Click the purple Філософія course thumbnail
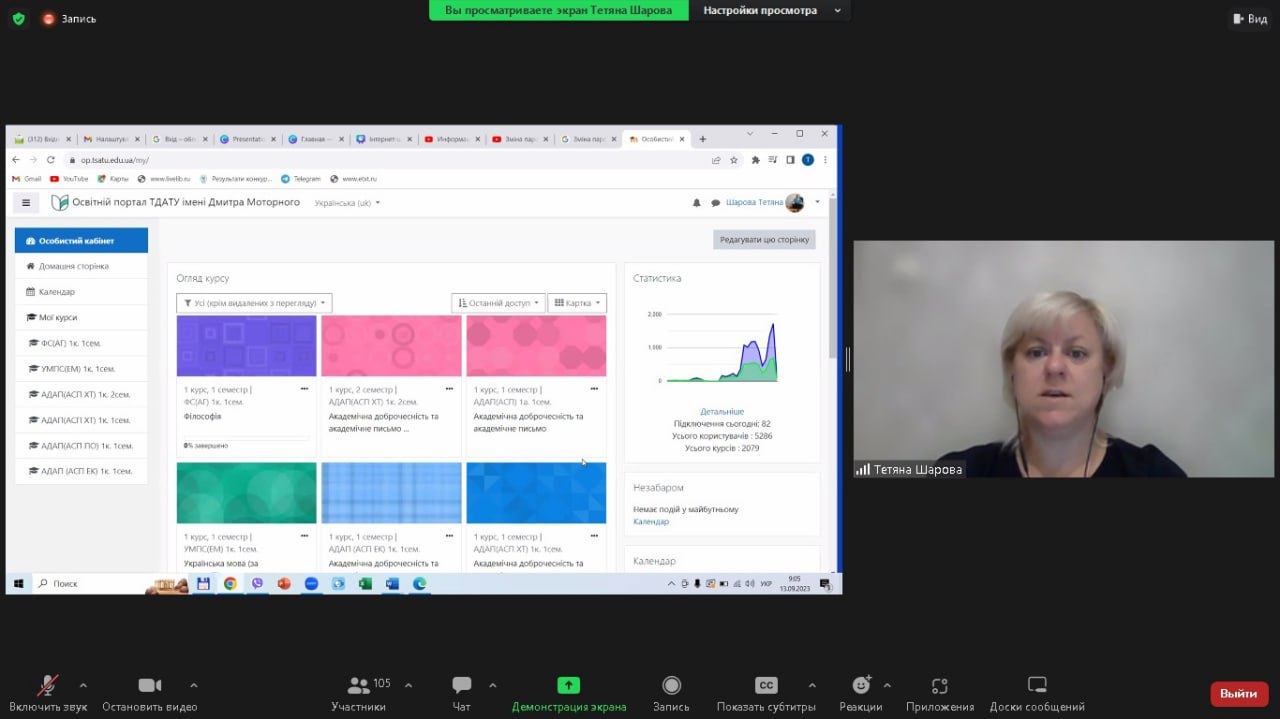The image size is (1280, 719). coord(247,346)
